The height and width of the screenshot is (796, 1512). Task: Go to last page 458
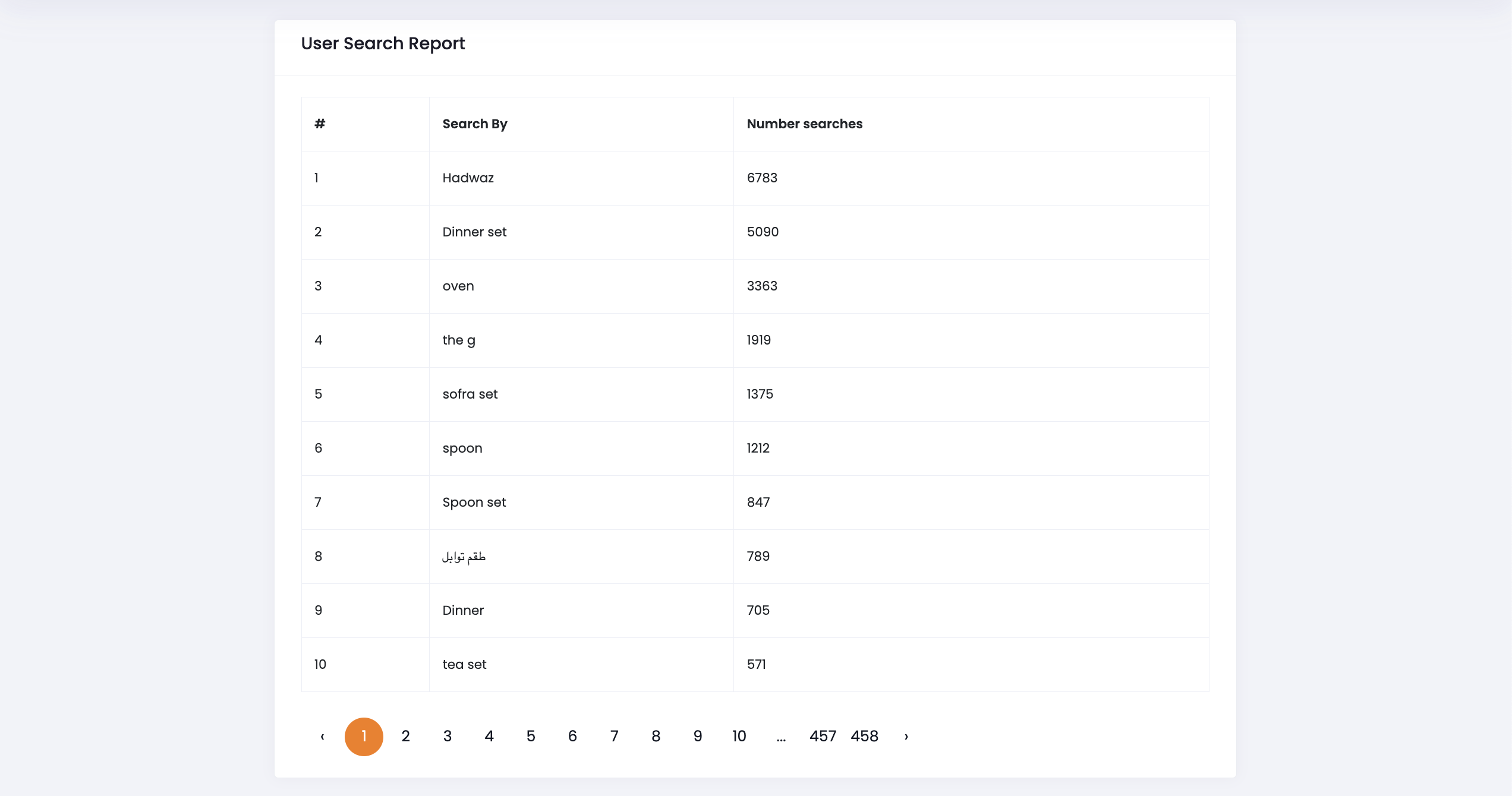click(x=865, y=737)
